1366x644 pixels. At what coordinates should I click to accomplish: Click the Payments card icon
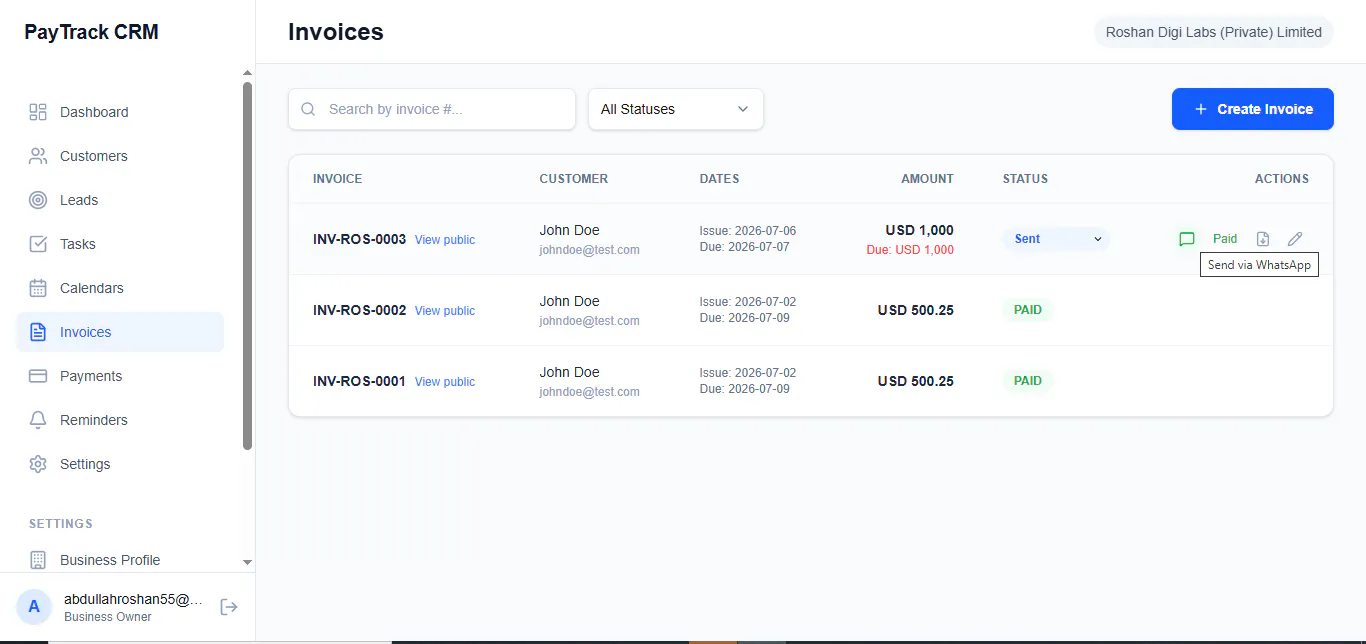click(x=38, y=376)
